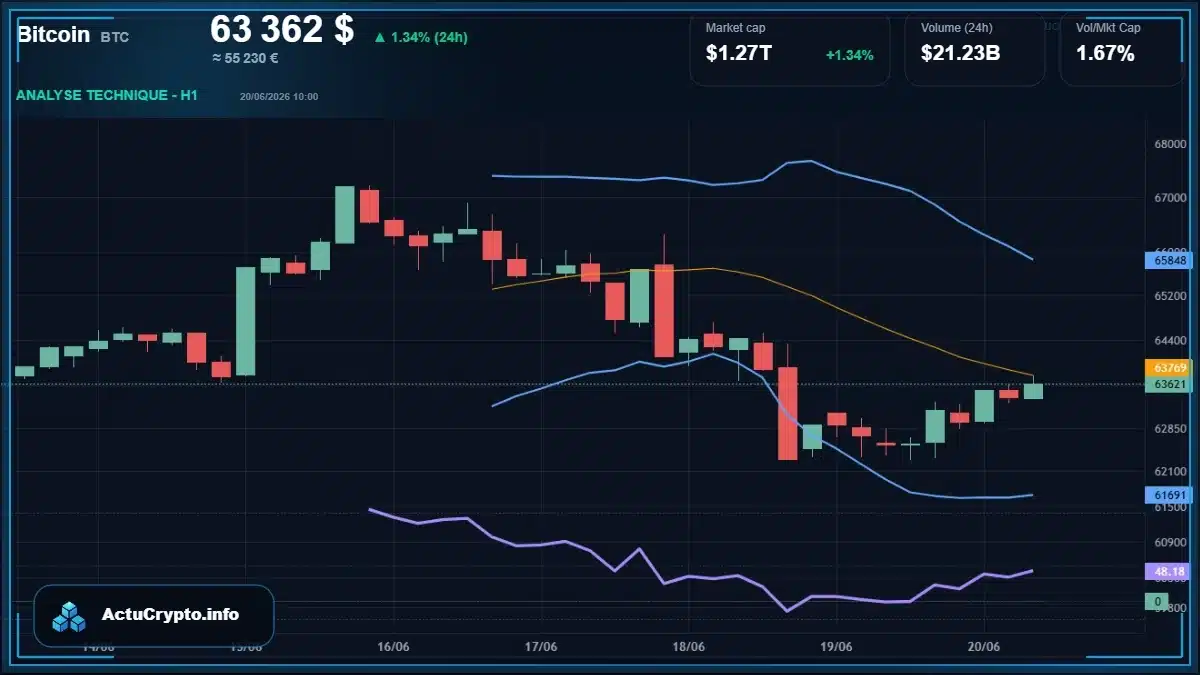The height and width of the screenshot is (675, 1200).
Task: Click the 61500 price axis label
Action: 1170,507
